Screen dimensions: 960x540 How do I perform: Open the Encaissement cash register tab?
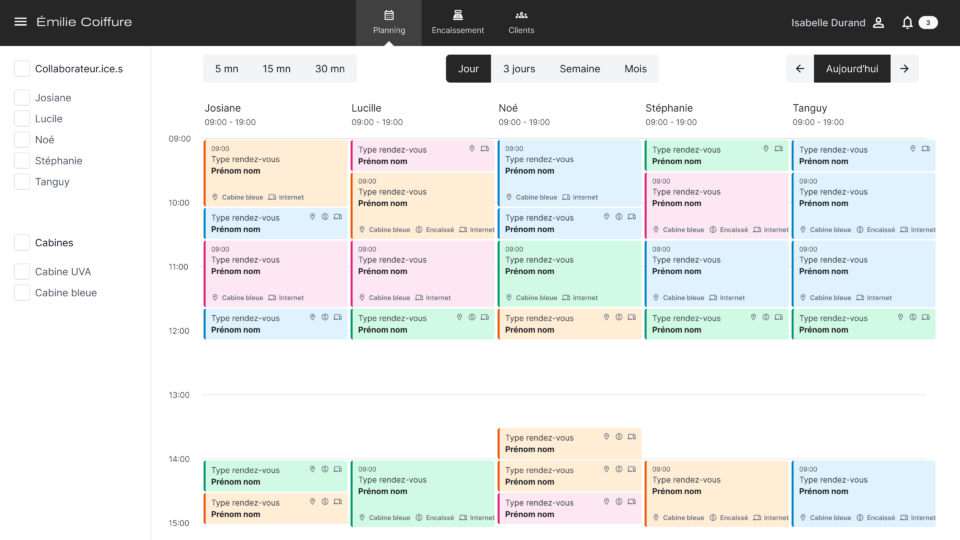(x=458, y=22)
